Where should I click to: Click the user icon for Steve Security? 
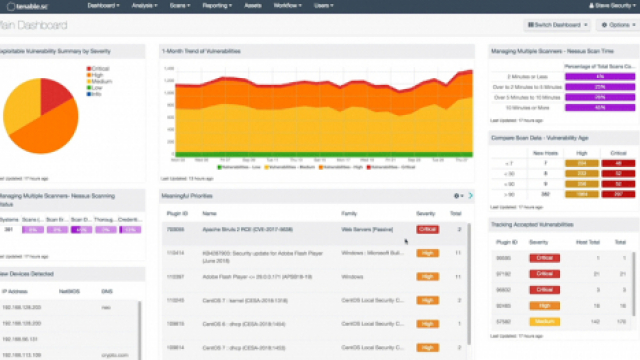pyautogui.click(x=591, y=6)
